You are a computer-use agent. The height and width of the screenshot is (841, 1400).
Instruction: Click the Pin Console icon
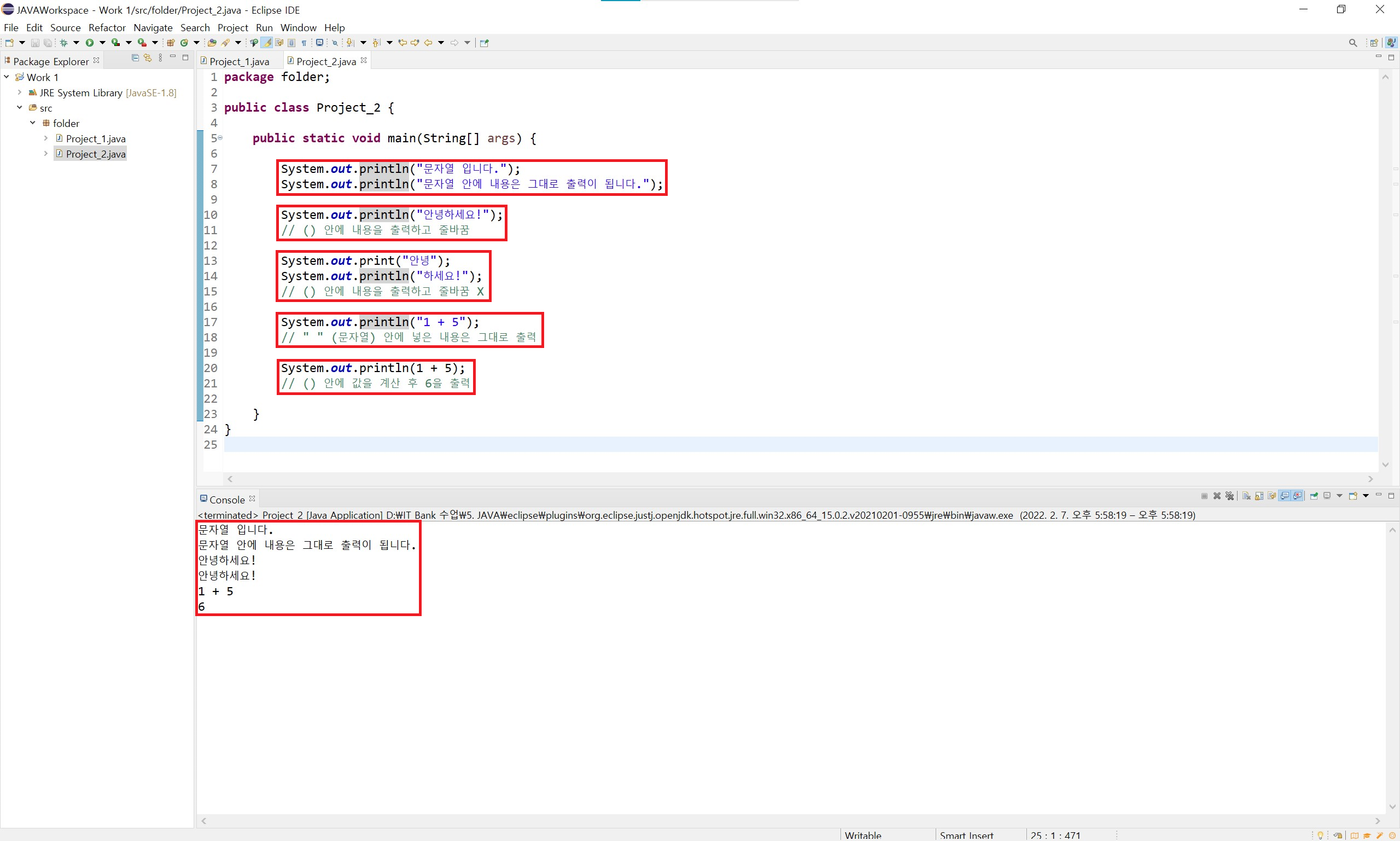[x=1314, y=496]
